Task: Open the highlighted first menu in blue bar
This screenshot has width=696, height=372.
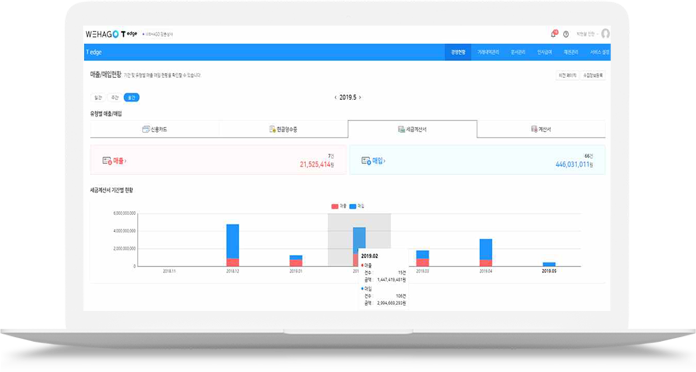Action: (x=458, y=52)
